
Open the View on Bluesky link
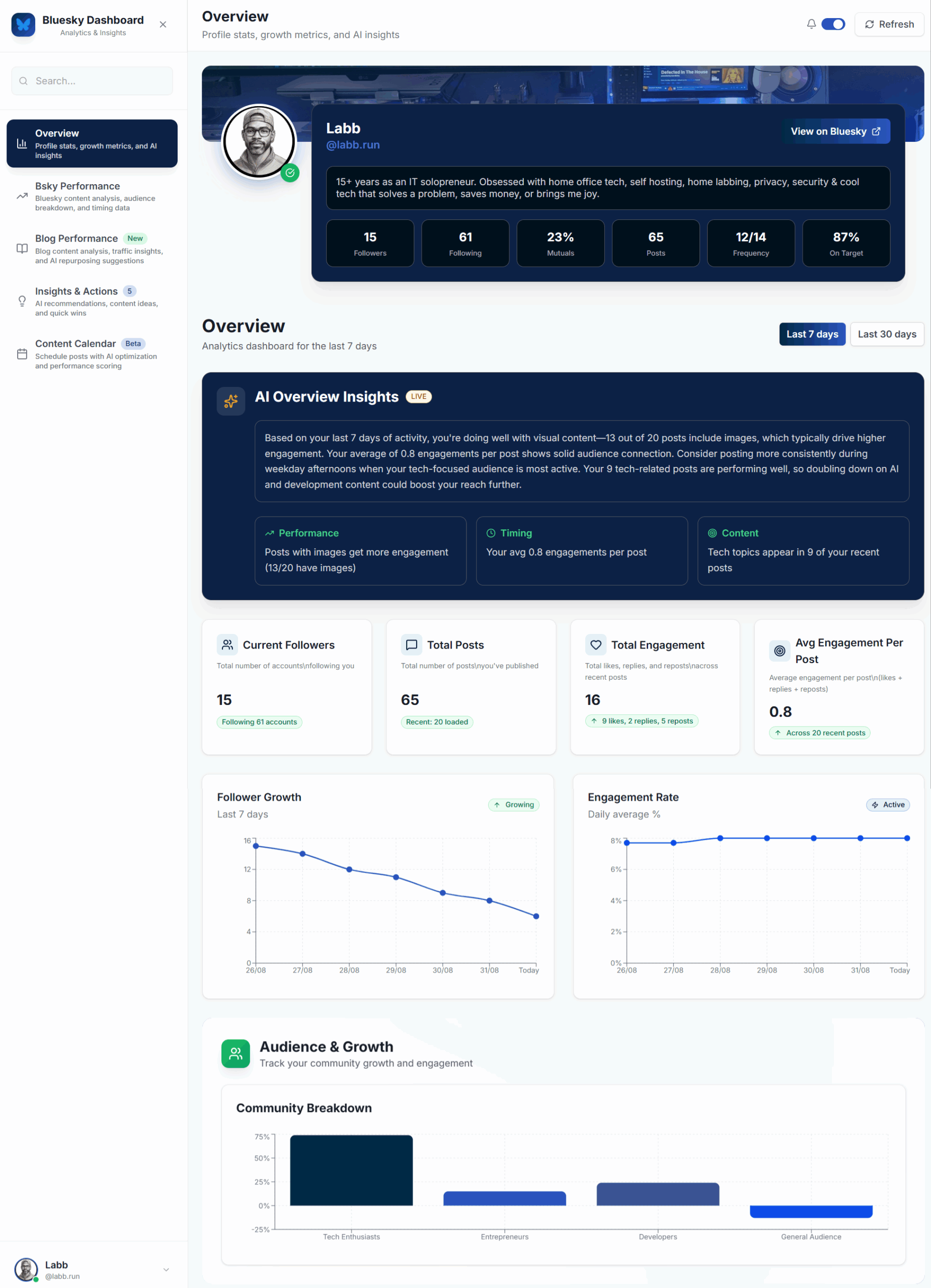point(835,131)
